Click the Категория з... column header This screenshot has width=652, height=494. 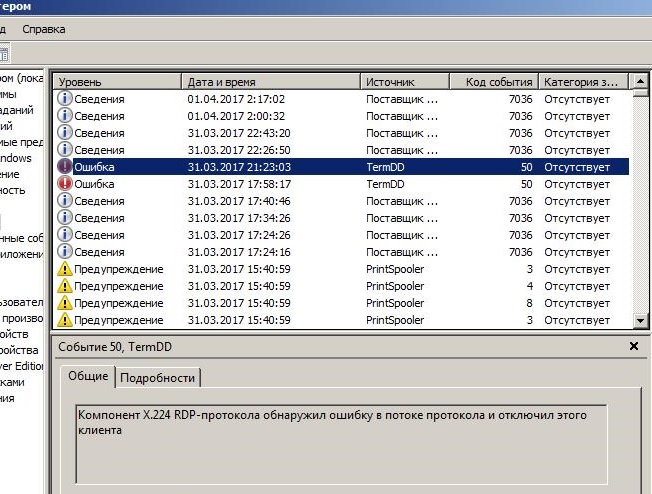click(x=586, y=82)
